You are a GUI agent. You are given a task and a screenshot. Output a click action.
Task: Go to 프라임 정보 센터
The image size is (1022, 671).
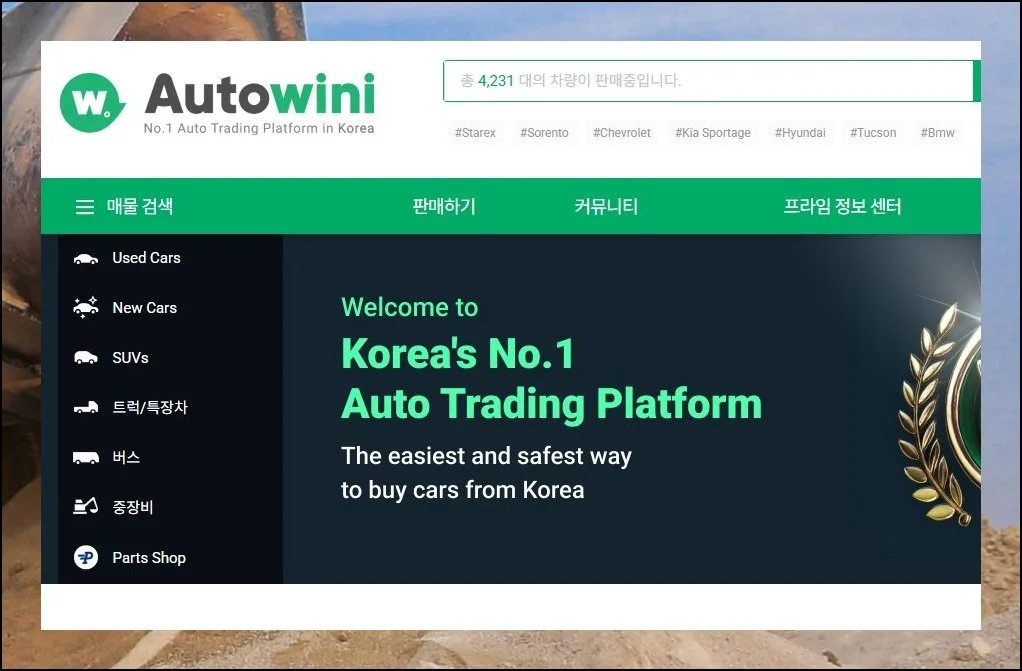click(845, 206)
